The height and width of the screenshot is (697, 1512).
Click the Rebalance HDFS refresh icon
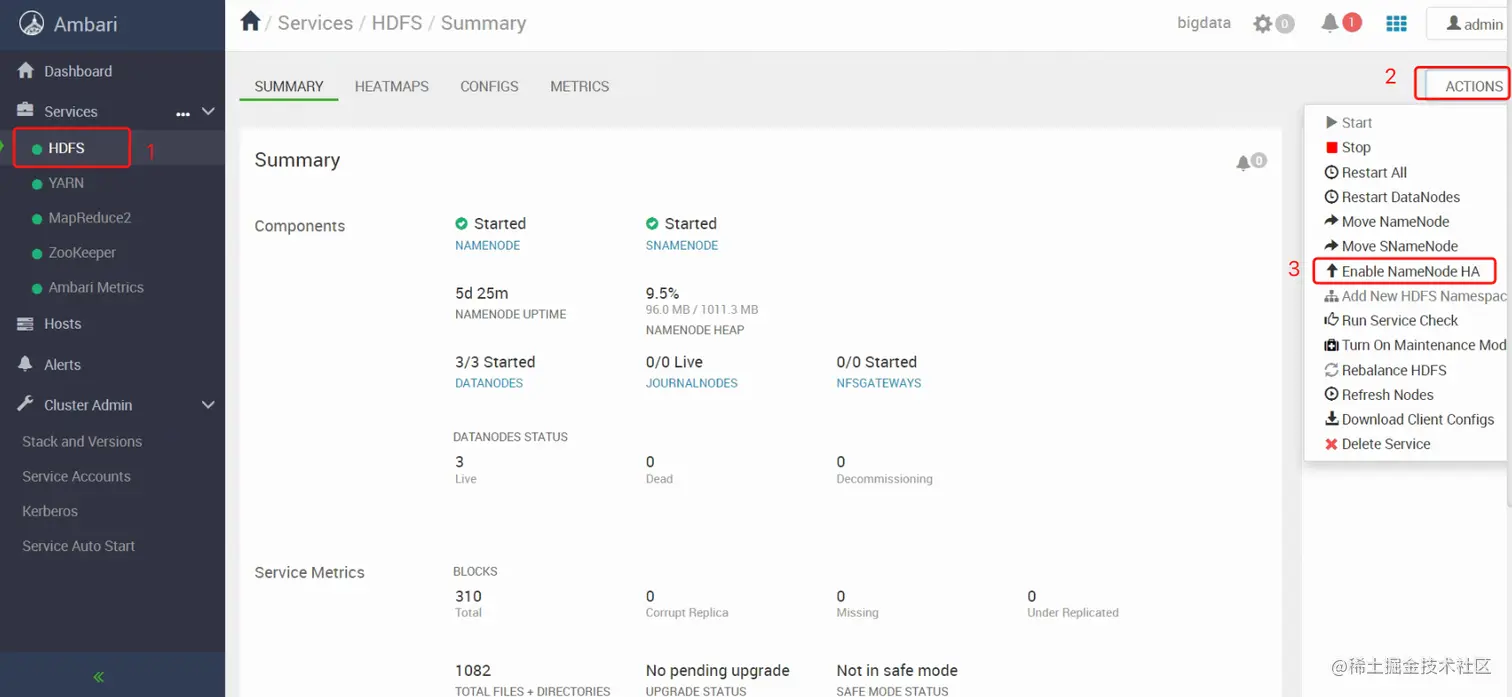pyautogui.click(x=1331, y=370)
